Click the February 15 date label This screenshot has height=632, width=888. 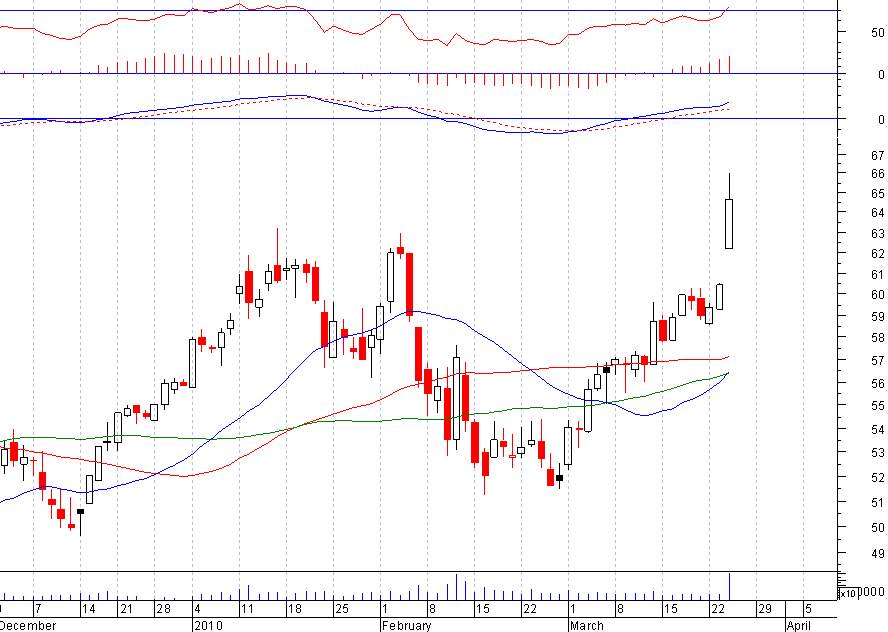coord(483,609)
